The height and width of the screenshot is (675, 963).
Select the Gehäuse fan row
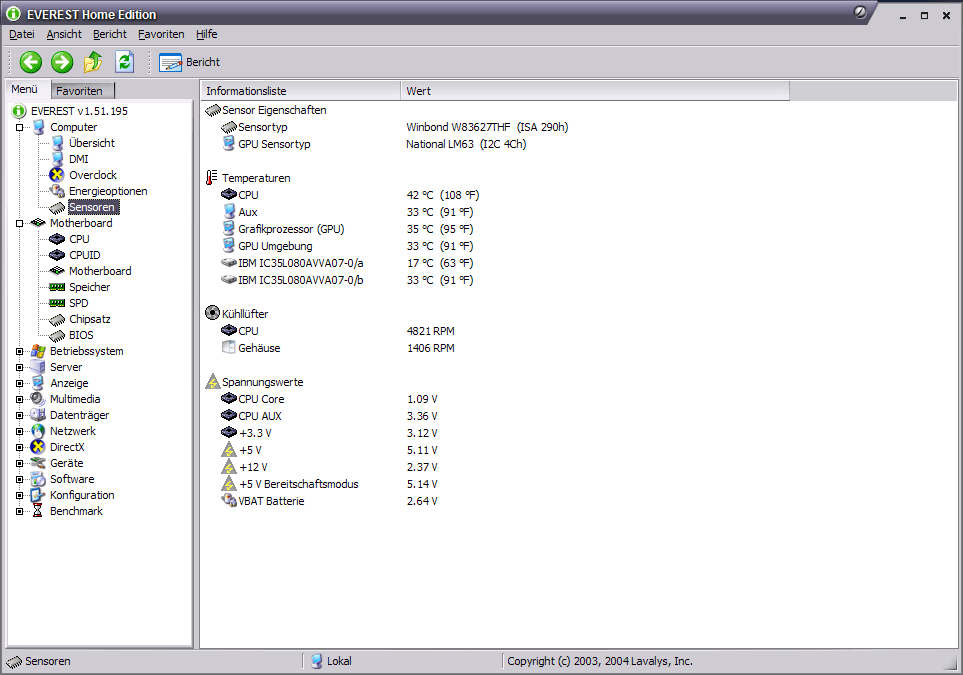pyautogui.click(x=259, y=348)
